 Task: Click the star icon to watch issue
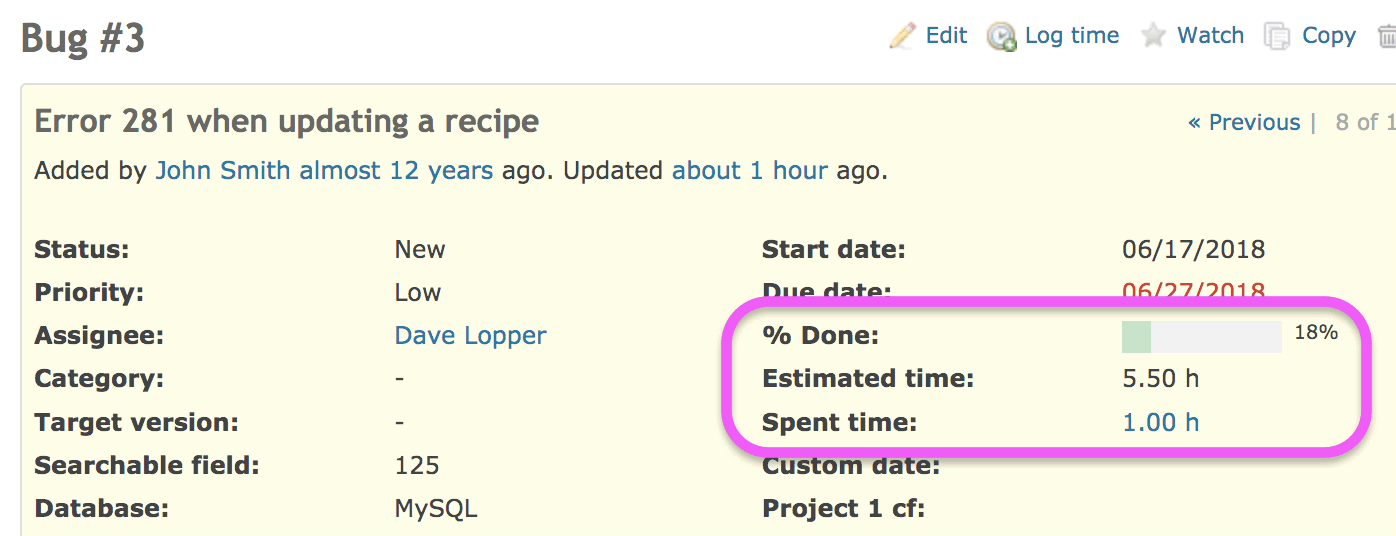click(1154, 36)
